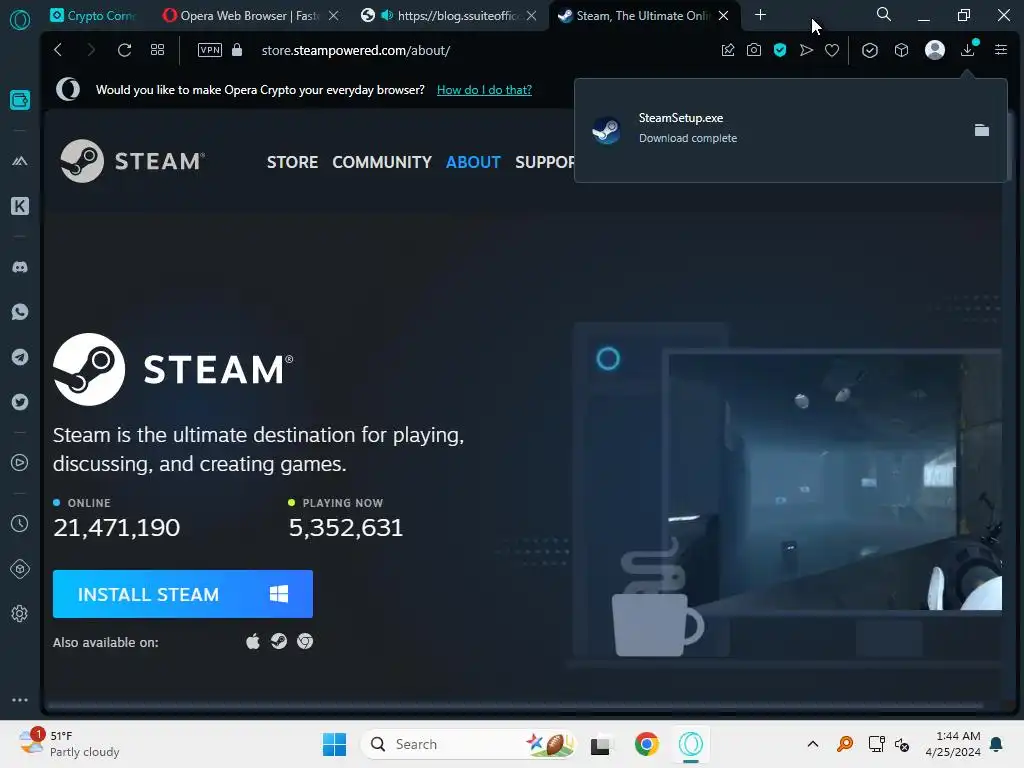Image resolution: width=1024 pixels, height=768 pixels.
Task: Open the ad blocker shield icon
Action: tap(780, 50)
